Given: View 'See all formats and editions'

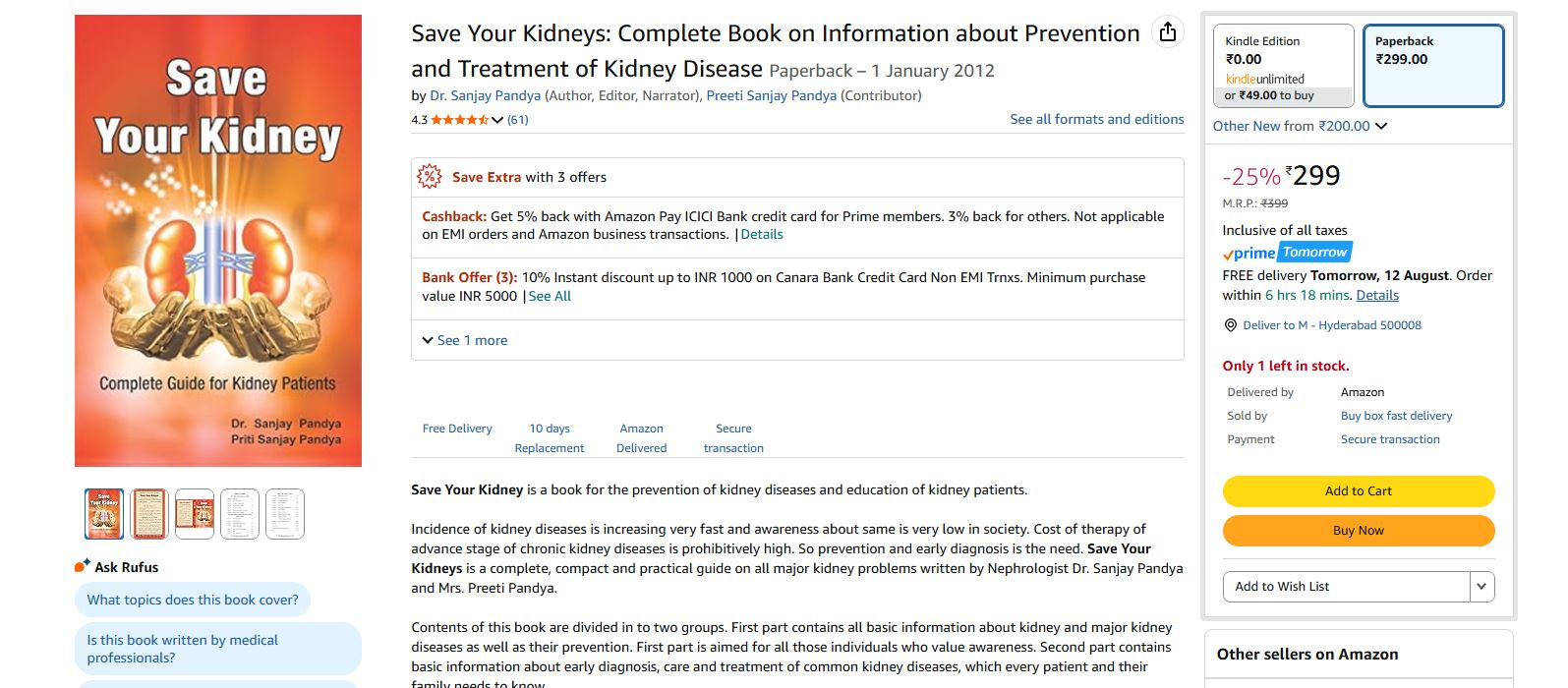Looking at the screenshot, I should tap(1096, 119).
